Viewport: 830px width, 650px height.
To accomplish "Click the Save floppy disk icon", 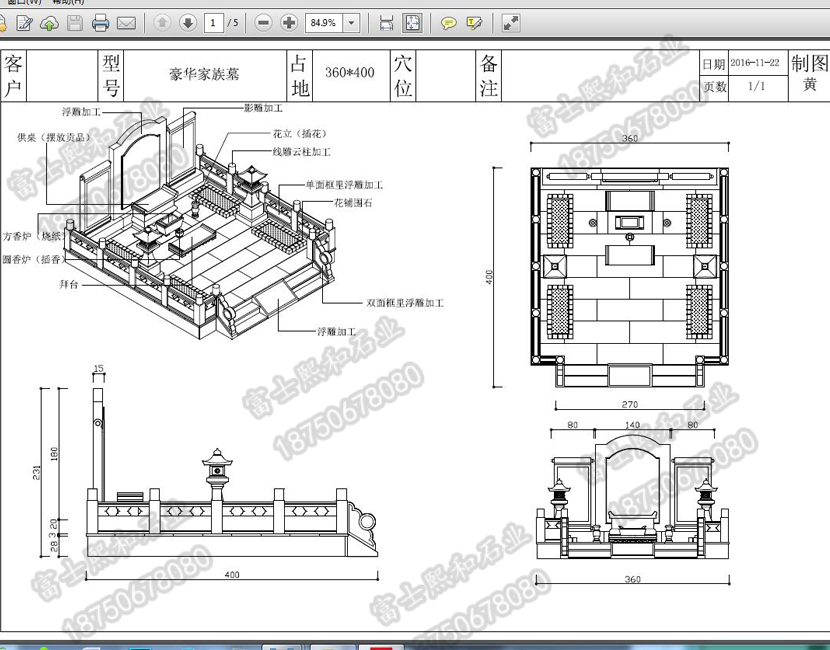I will coord(74,22).
